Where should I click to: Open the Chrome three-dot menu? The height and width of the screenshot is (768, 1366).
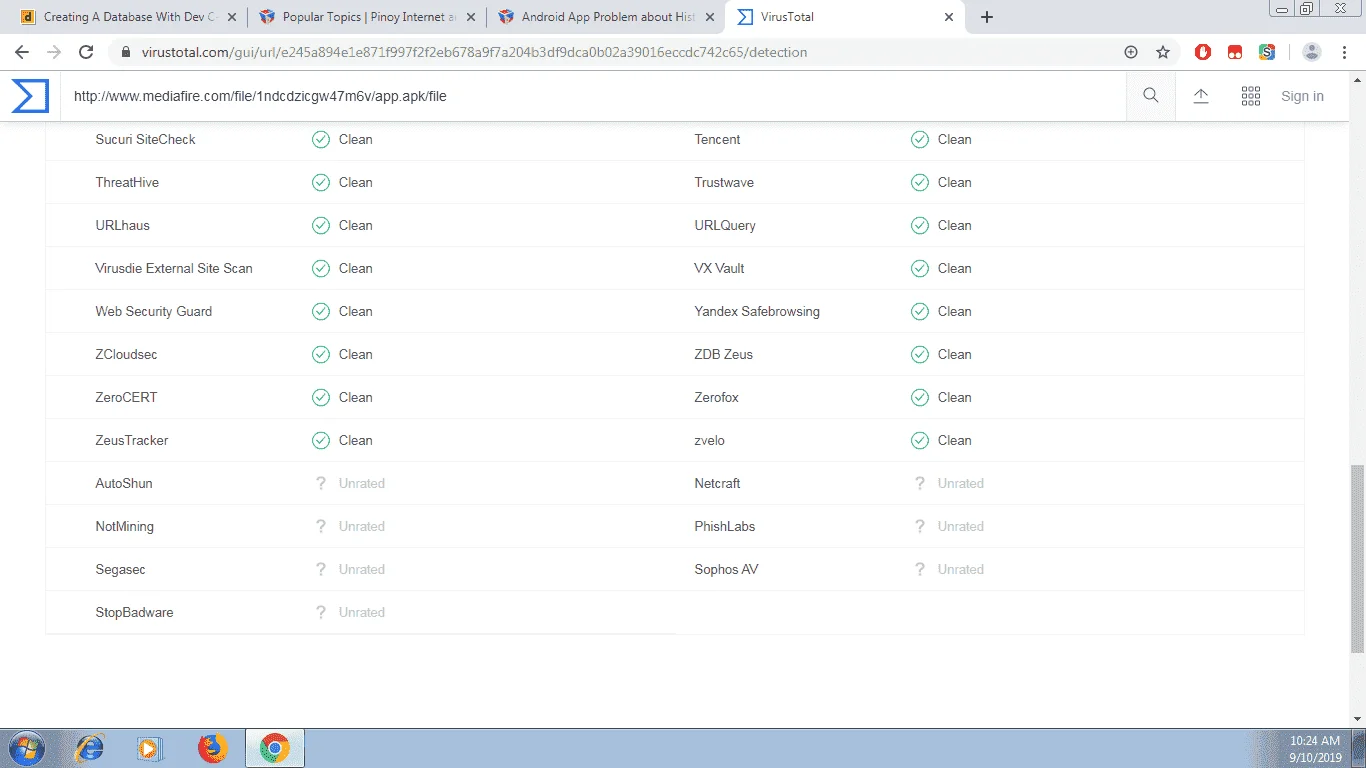click(1345, 52)
